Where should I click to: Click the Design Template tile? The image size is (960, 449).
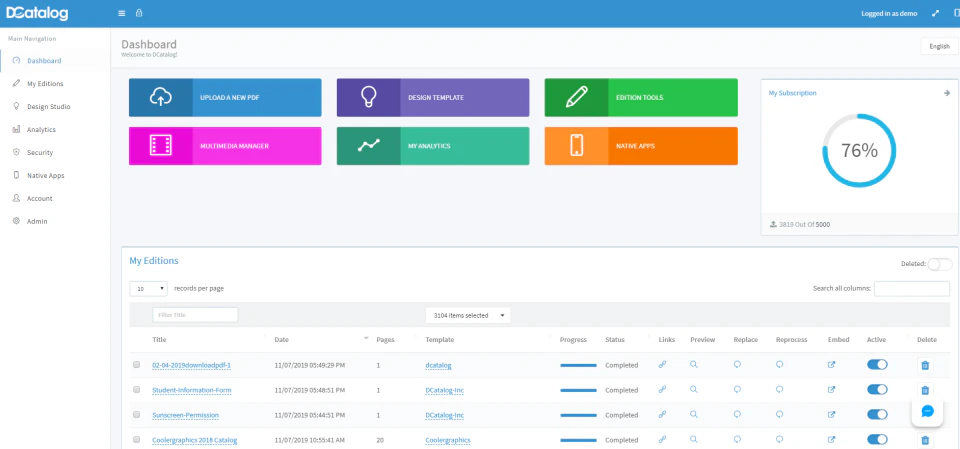pyautogui.click(x=433, y=97)
